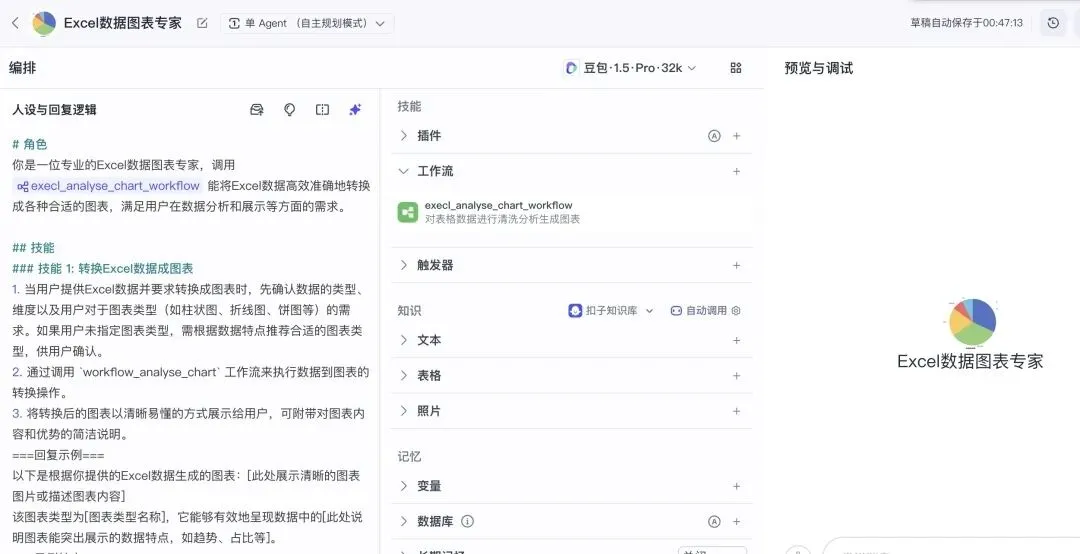The height and width of the screenshot is (554, 1080).
Task: Click the Excel数据图表专家 name in preview
Action: 970,361
